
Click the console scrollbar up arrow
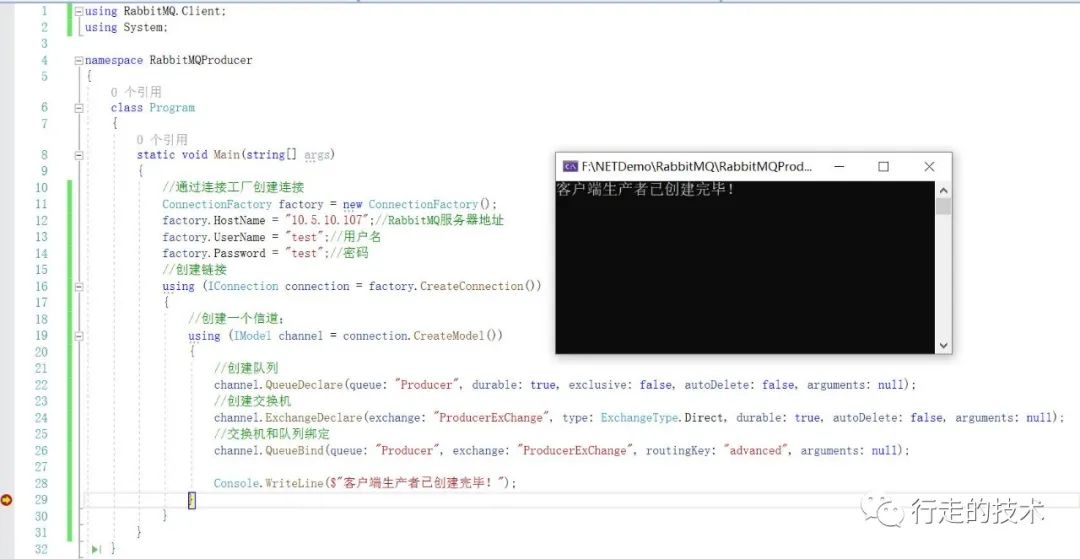click(943, 191)
